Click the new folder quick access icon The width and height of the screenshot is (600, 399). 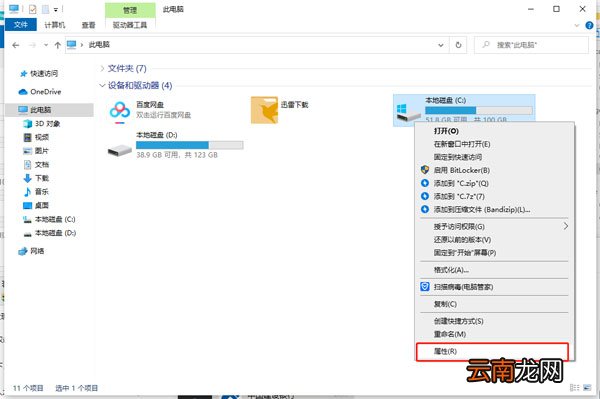point(46,9)
